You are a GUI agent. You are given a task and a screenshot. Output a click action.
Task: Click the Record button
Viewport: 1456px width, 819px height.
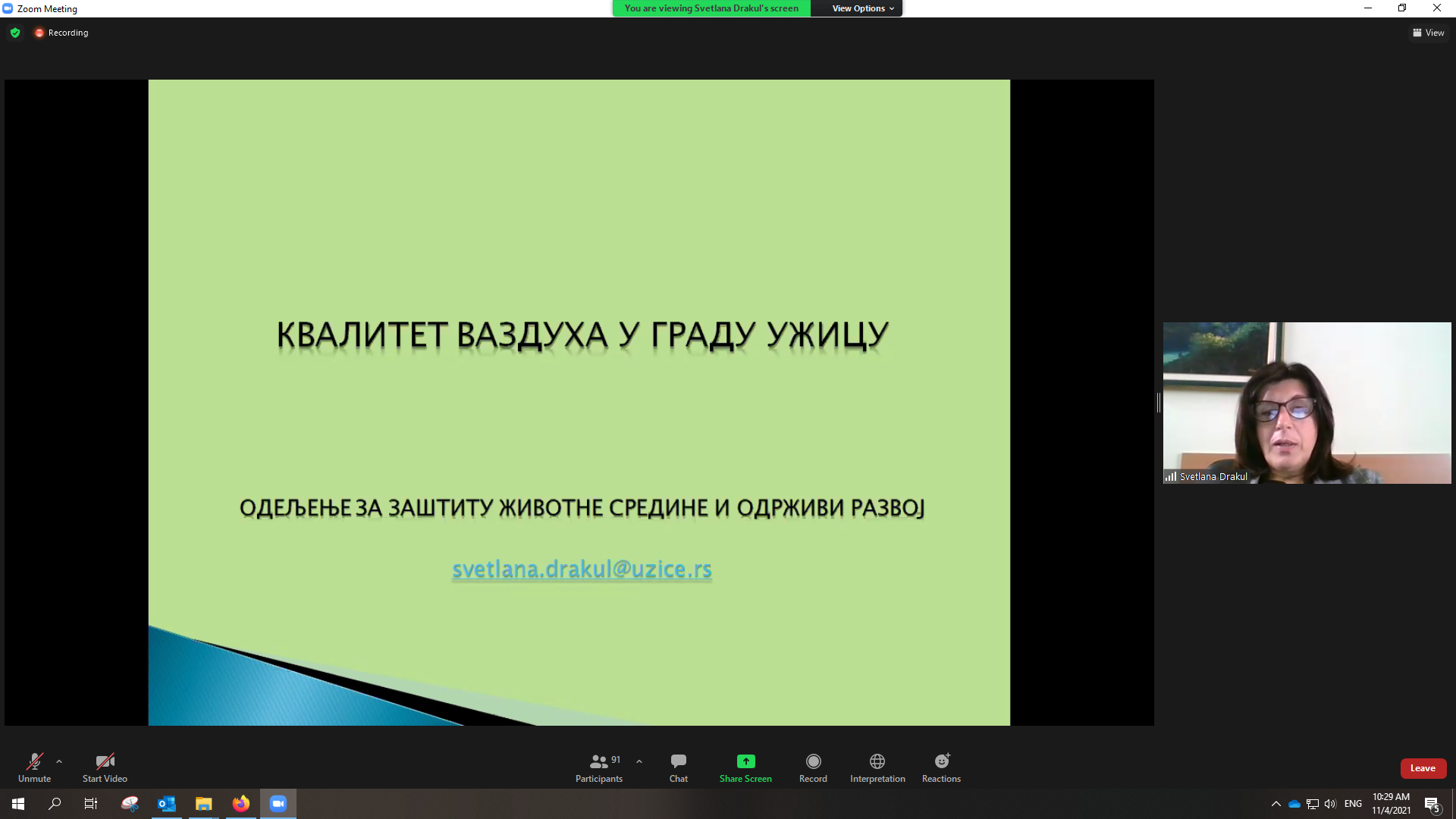[x=813, y=767]
